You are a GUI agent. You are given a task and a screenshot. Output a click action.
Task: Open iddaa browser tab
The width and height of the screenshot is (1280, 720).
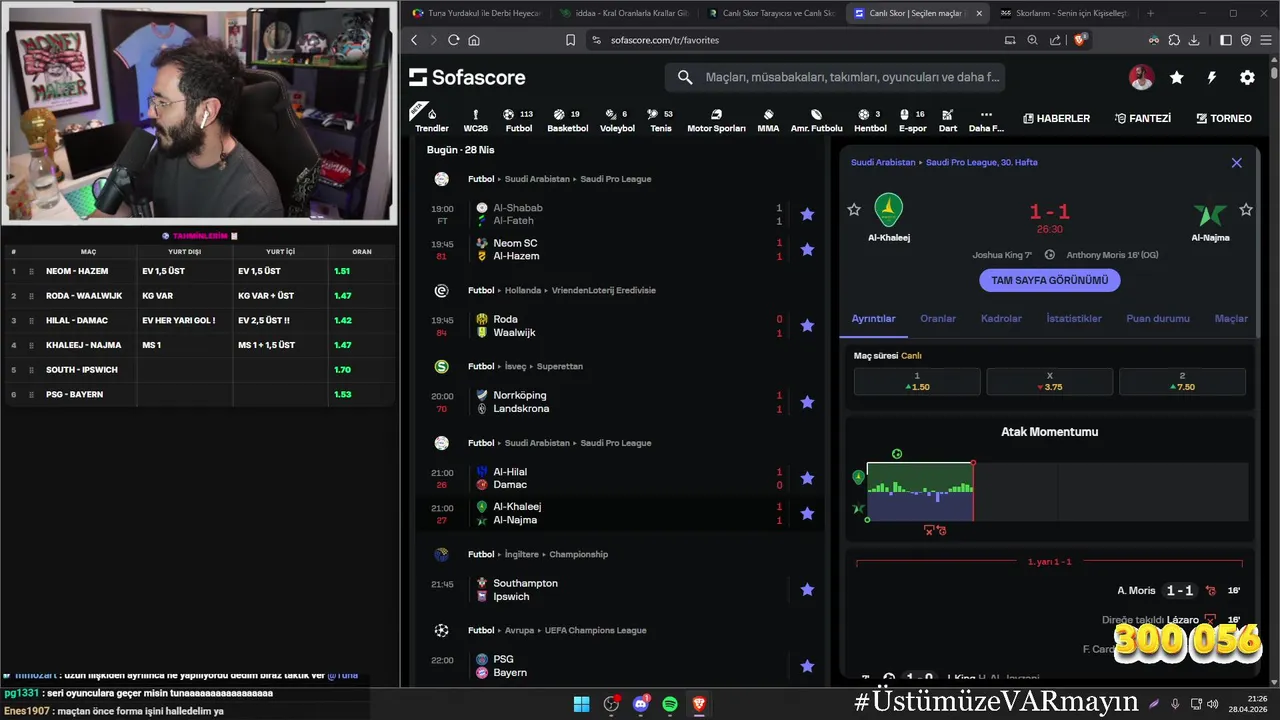(x=624, y=13)
